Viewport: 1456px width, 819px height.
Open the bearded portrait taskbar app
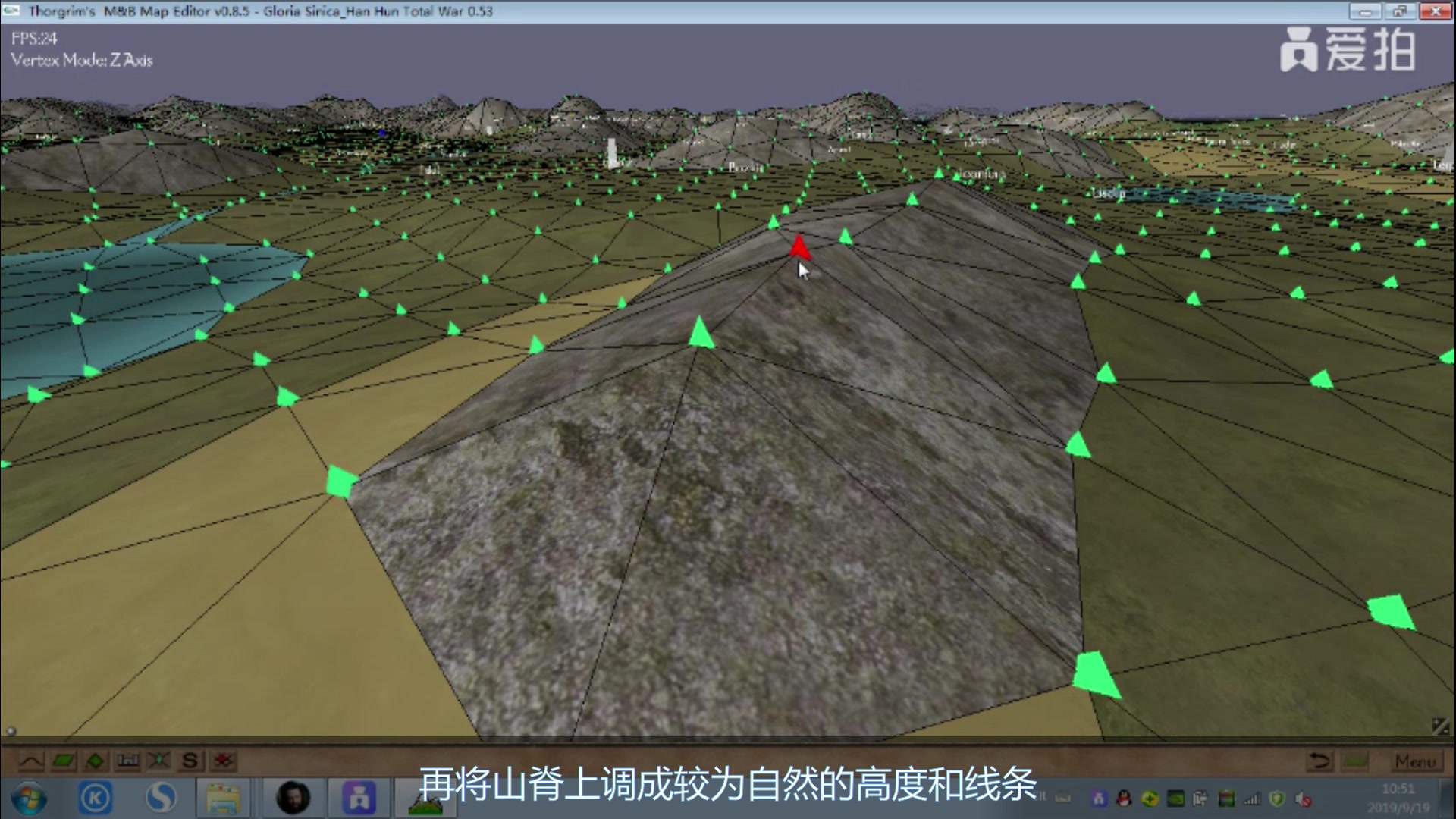click(x=293, y=799)
